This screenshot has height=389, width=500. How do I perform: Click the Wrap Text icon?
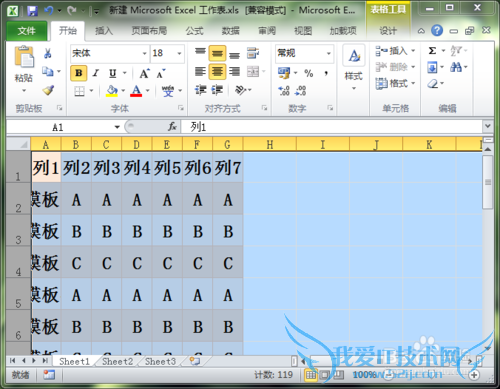pos(253,53)
